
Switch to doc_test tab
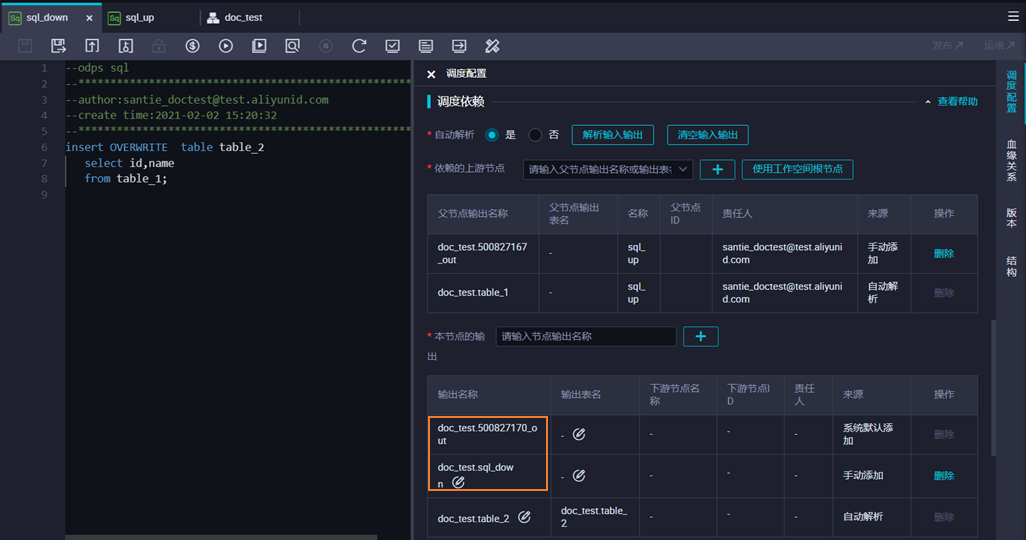[243, 18]
